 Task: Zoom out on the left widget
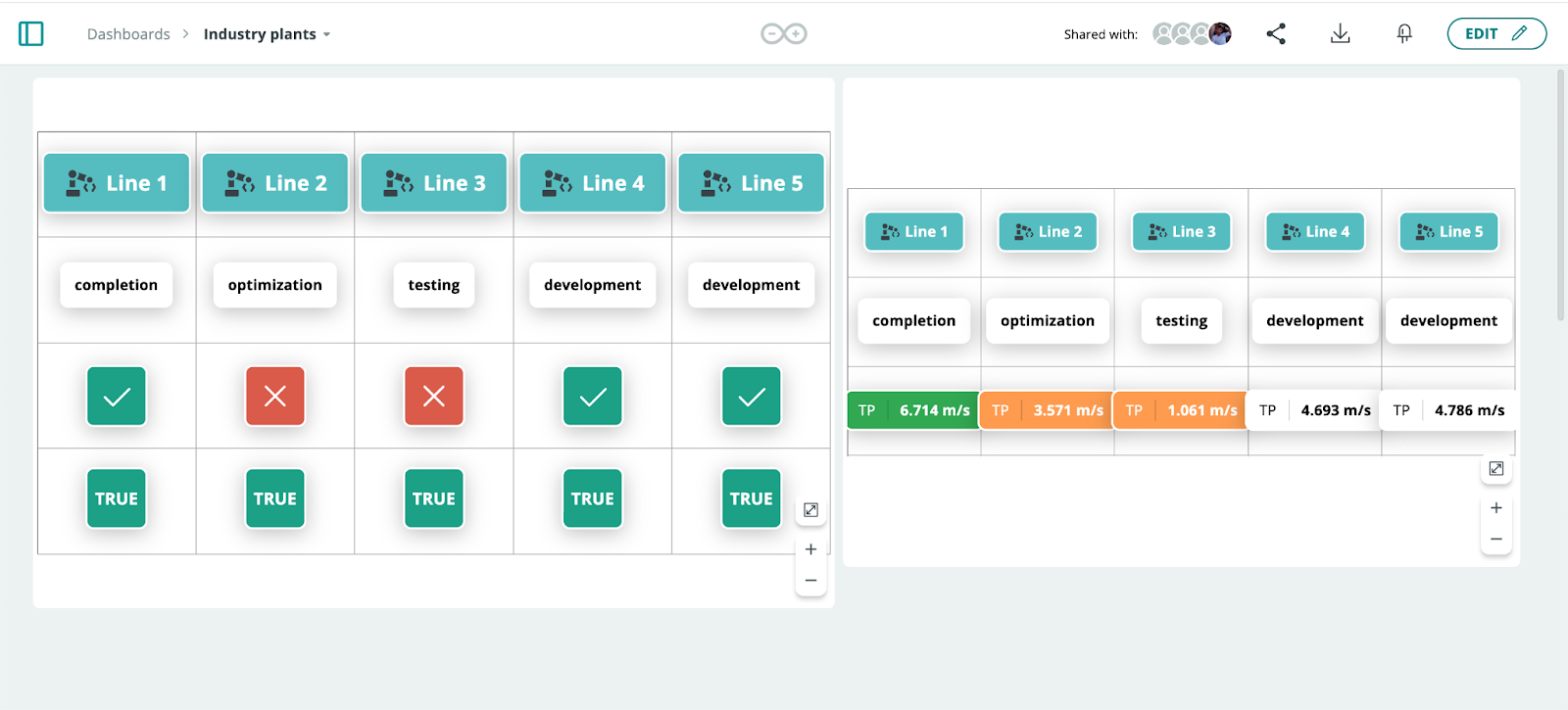[x=810, y=581]
